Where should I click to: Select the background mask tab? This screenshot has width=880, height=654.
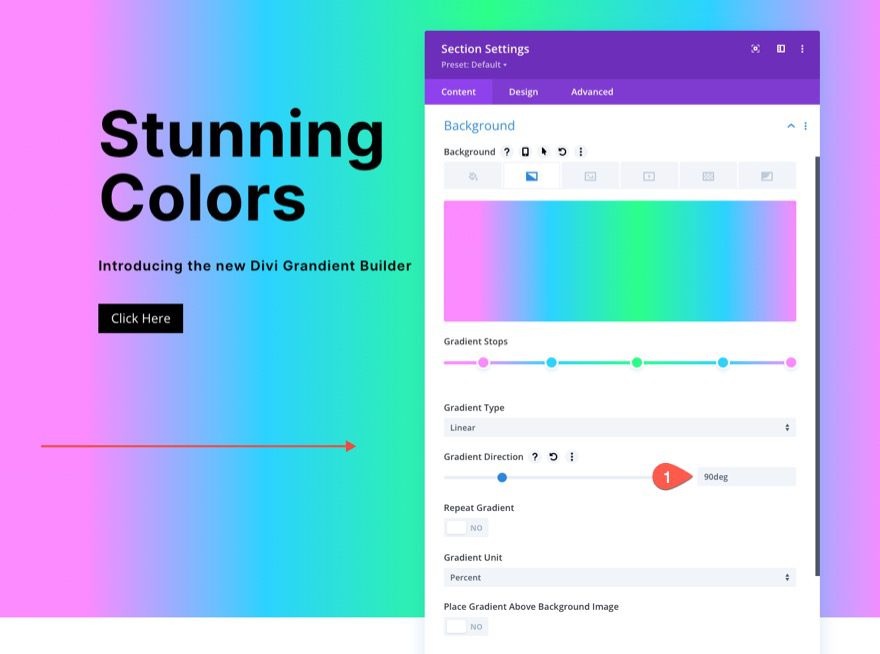point(767,176)
